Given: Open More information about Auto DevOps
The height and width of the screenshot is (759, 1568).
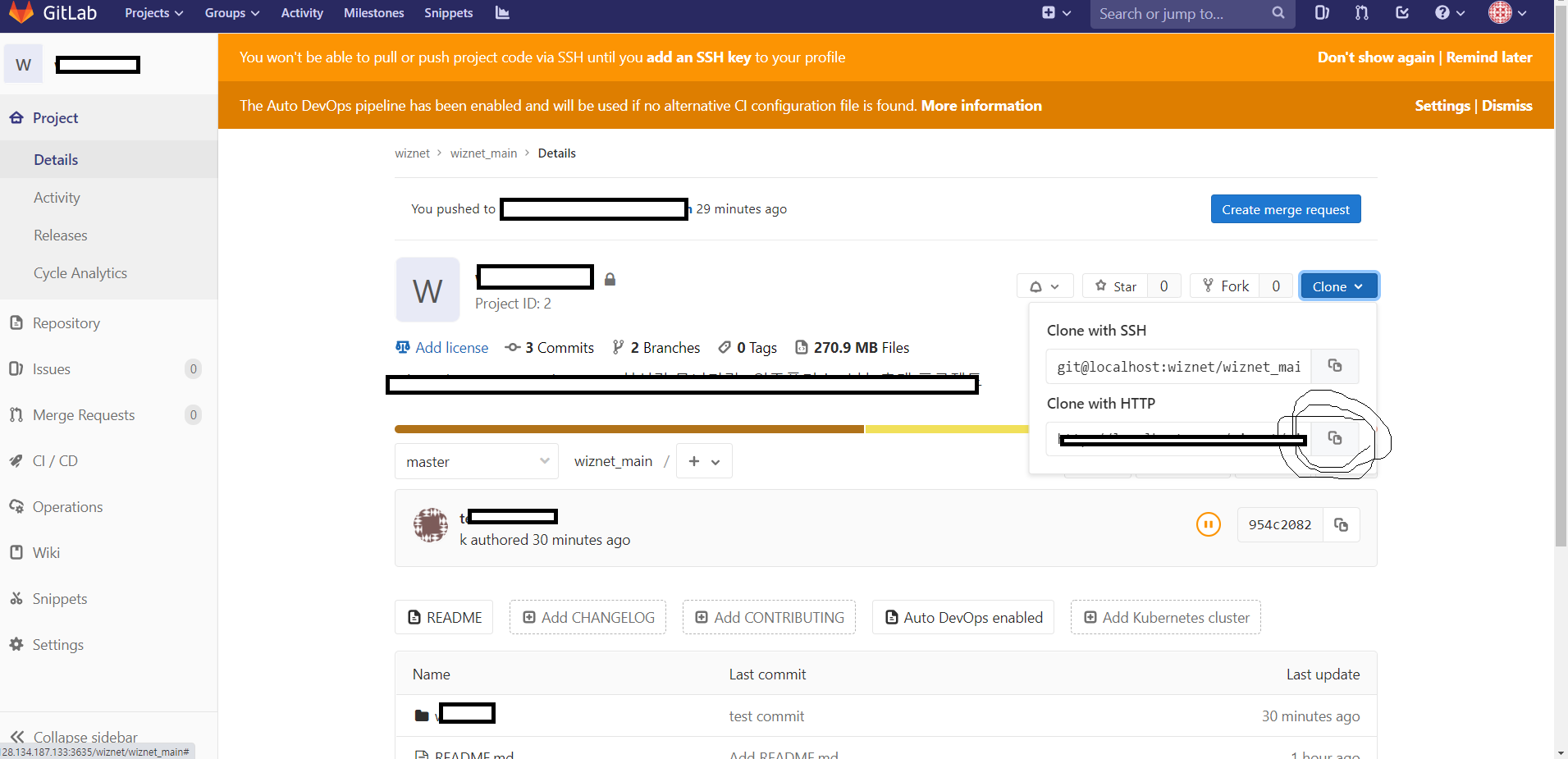Looking at the screenshot, I should click(x=981, y=106).
